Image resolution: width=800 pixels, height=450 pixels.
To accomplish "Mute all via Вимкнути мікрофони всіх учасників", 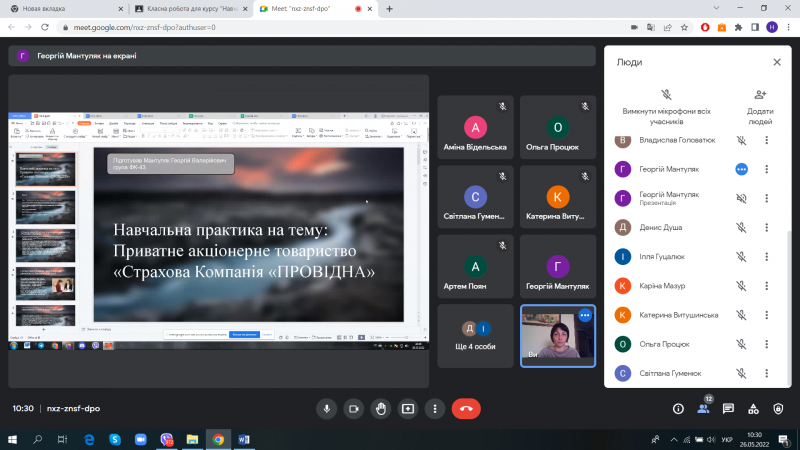I will point(666,106).
